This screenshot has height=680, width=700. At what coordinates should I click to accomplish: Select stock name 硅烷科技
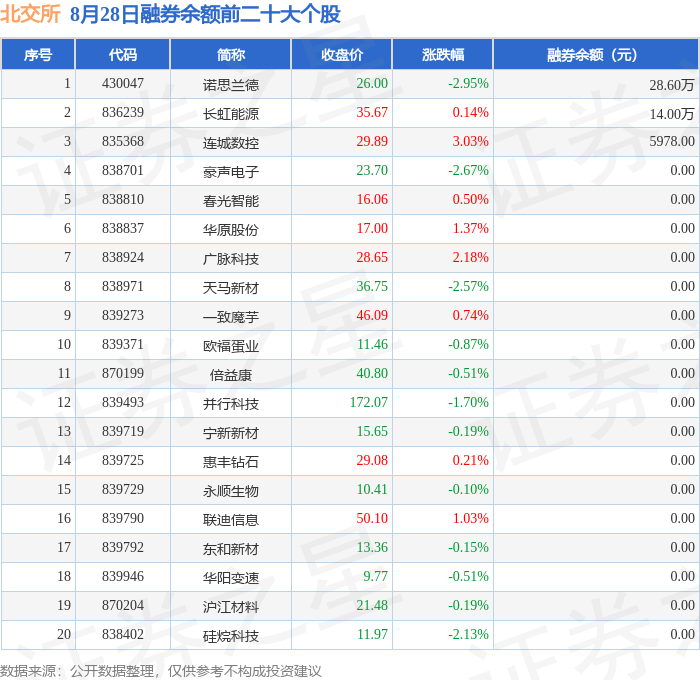231,636
